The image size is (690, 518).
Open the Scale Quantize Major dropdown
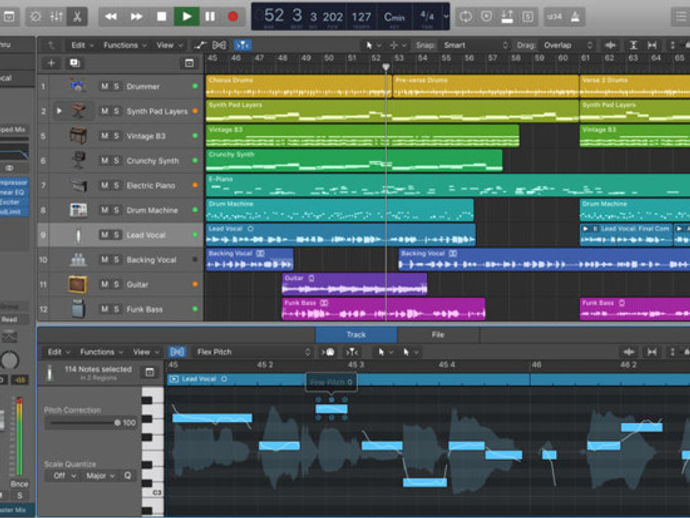[101, 476]
